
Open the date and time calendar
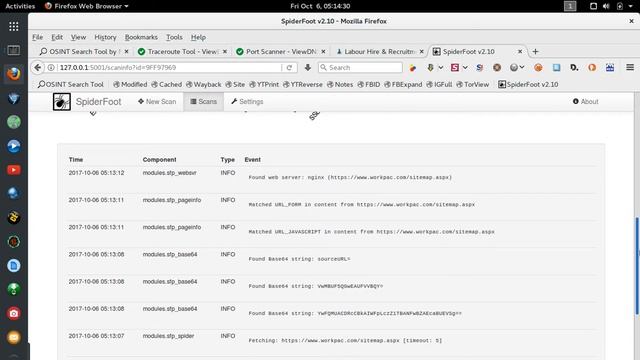pos(320,6)
